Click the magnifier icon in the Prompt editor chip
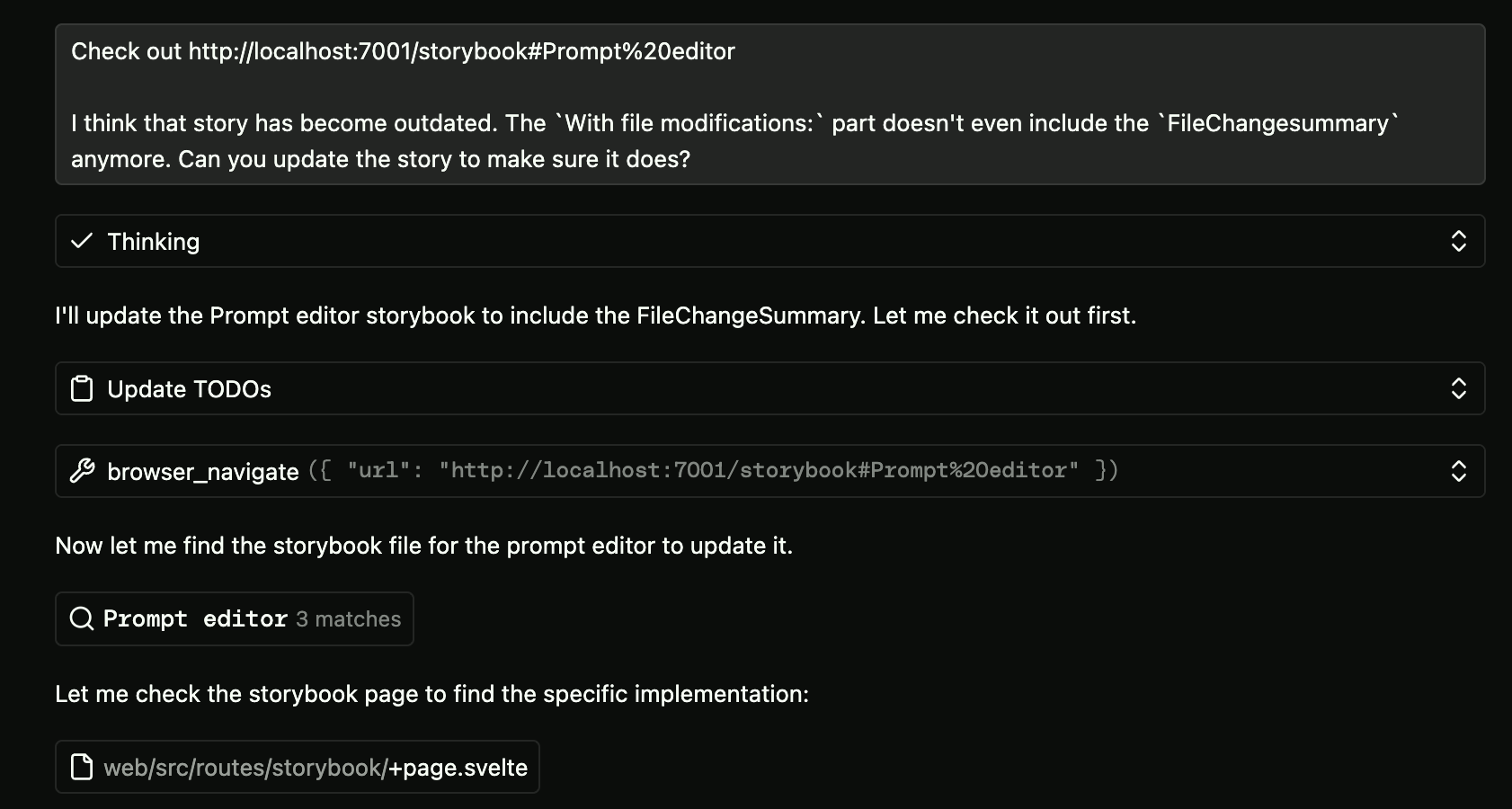This screenshot has height=809, width=1512. (x=82, y=618)
